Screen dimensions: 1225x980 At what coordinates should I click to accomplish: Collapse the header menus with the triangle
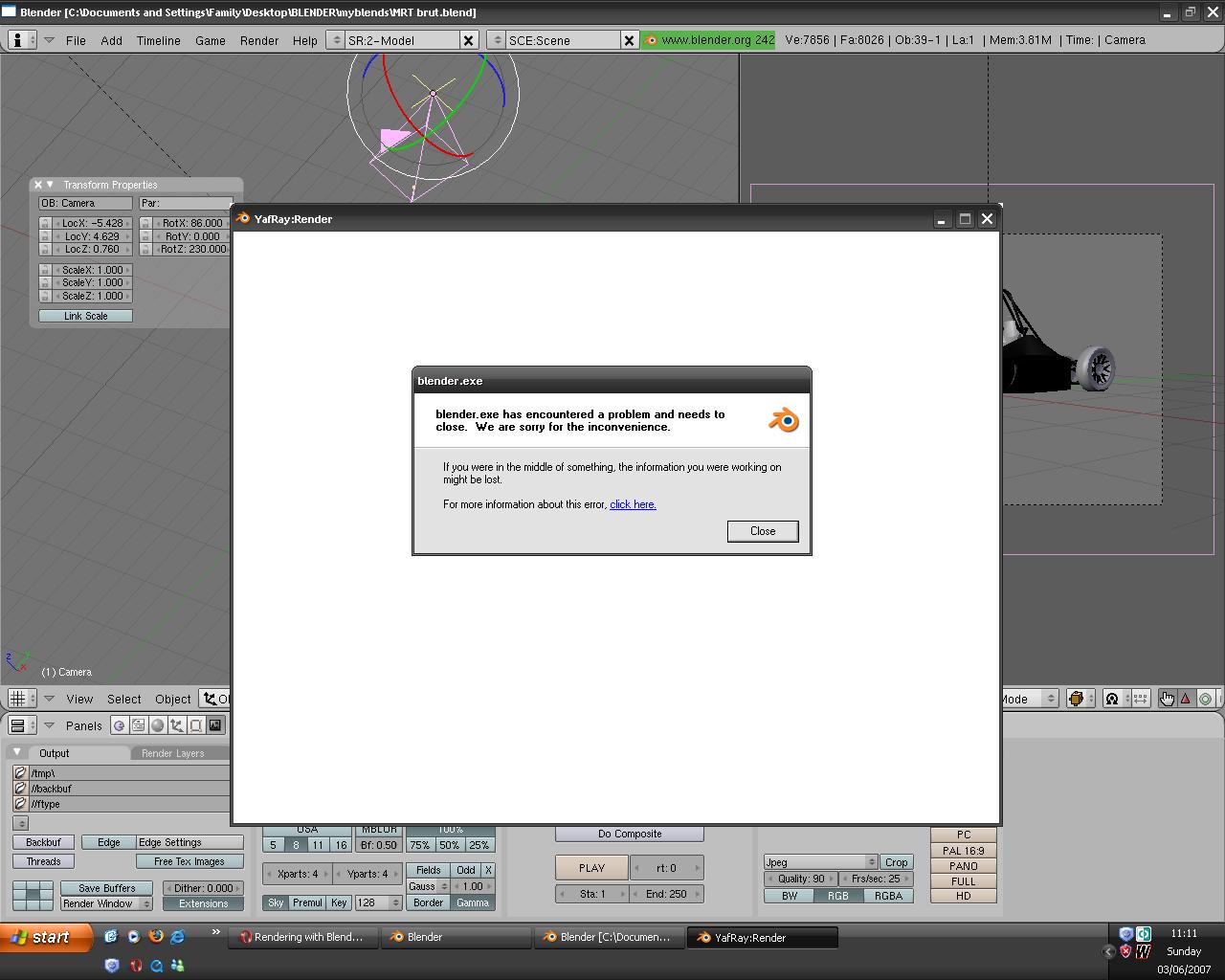pyautogui.click(x=49, y=40)
